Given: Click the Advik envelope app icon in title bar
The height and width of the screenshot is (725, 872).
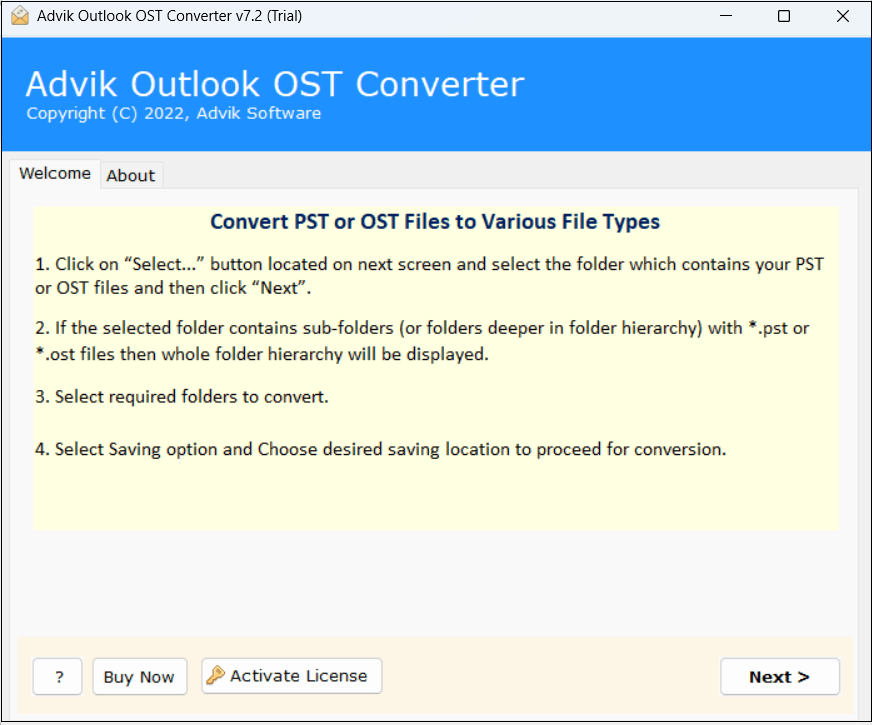Looking at the screenshot, I should pos(20,16).
